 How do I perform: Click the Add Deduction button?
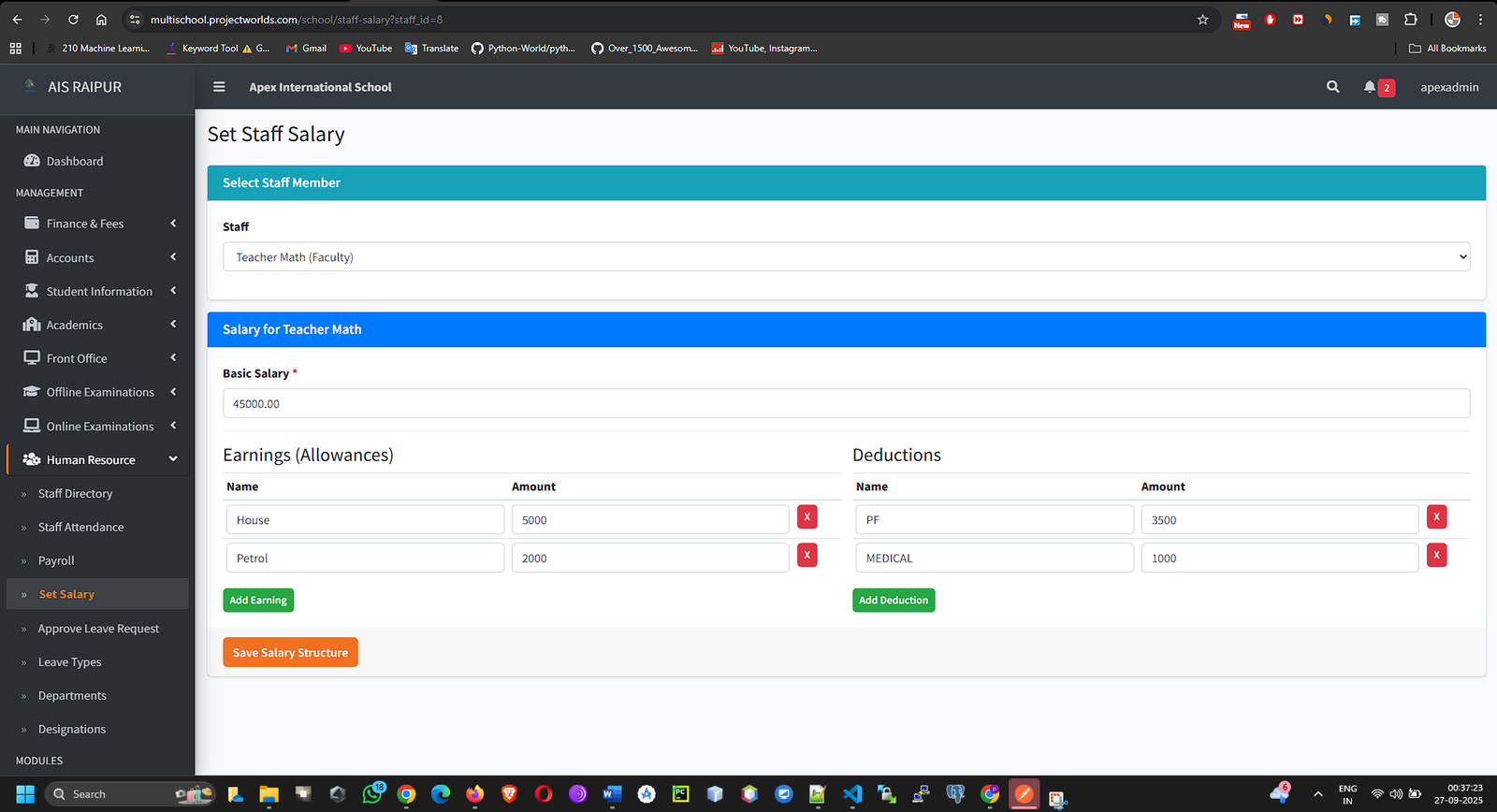point(894,601)
